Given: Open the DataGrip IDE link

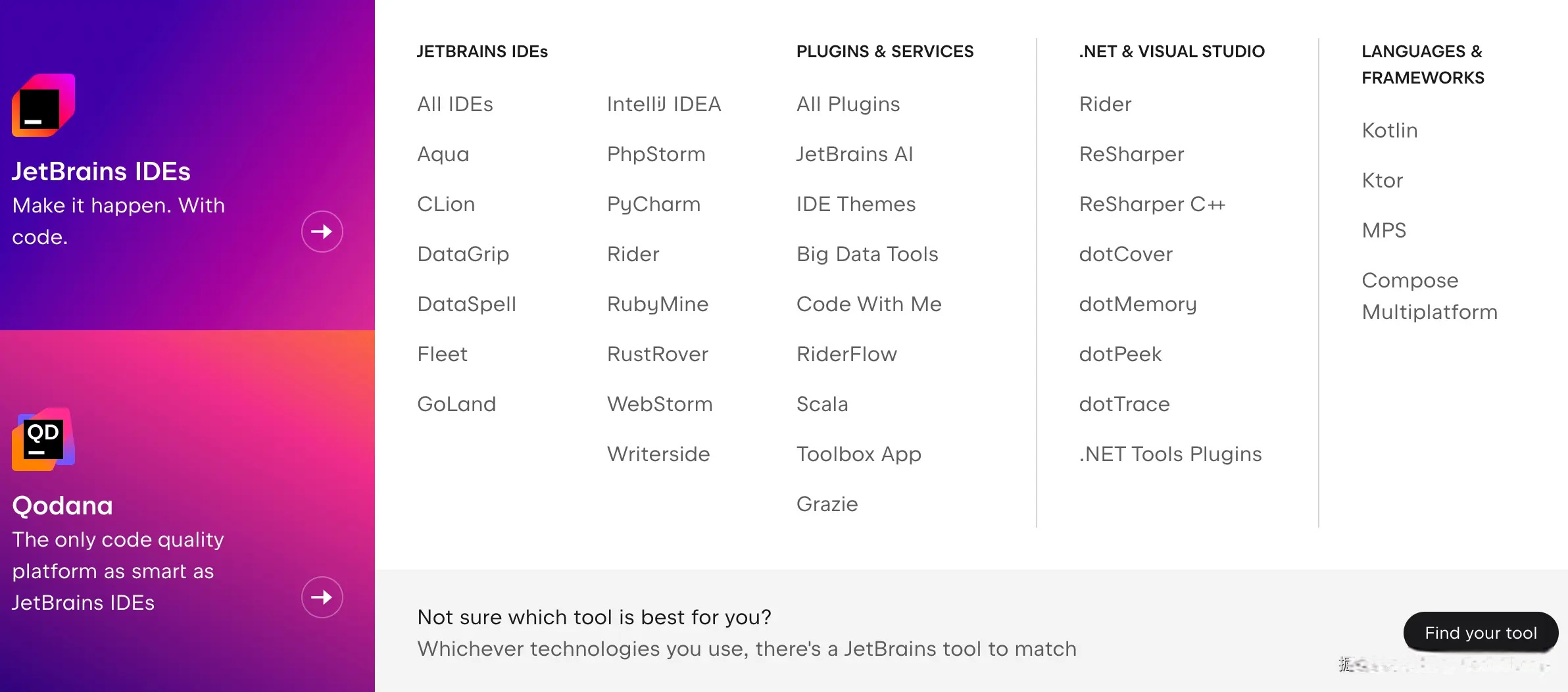Looking at the screenshot, I should pyautogui.click(x=462, y=254).
